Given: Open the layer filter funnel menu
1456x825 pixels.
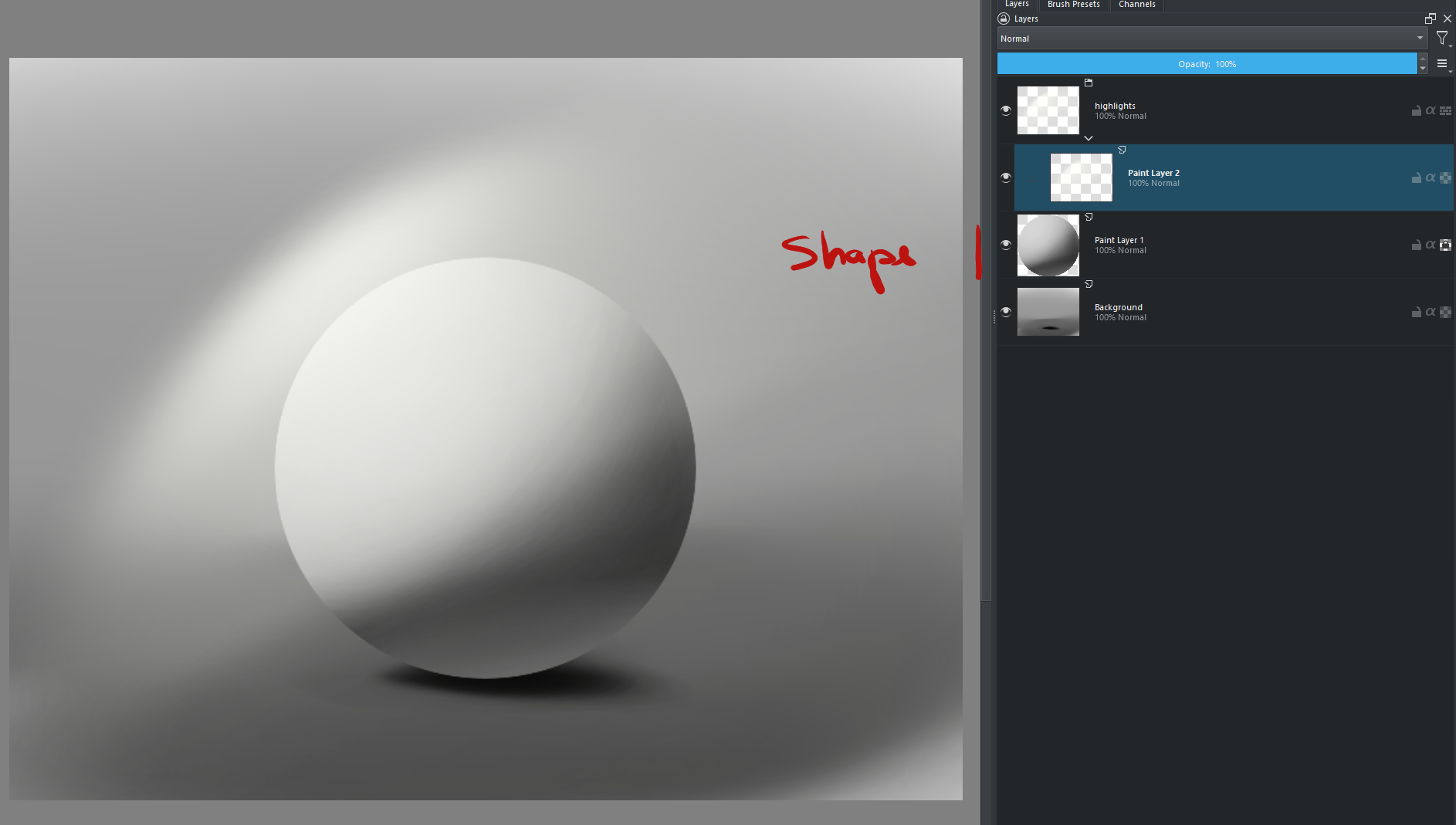Looking at the screenshot, I should (1442, 39).
